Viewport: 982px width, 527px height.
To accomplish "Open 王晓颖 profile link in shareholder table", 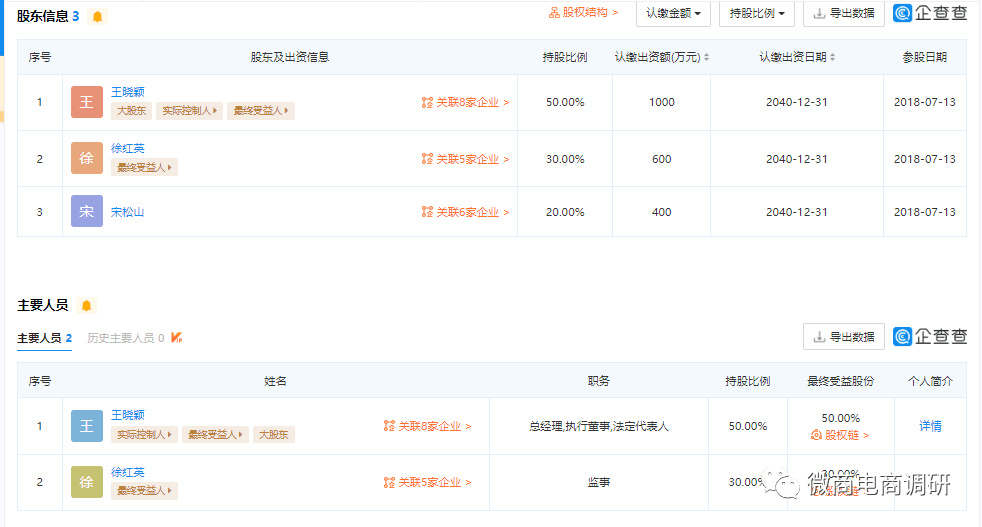I will pyautogui.click(x=128, y=92).
